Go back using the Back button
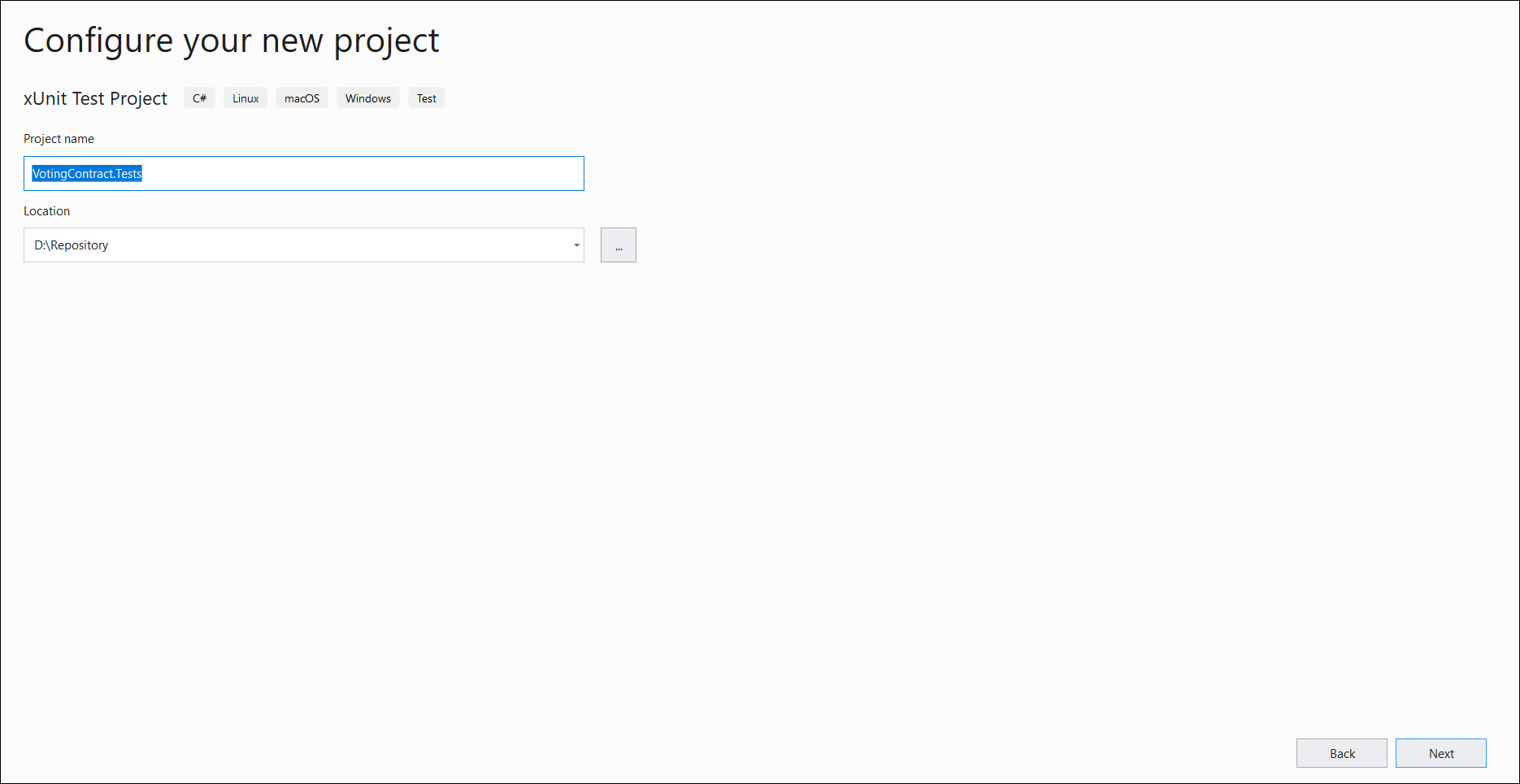1520x784 pixels. click(x=1341, y=753)
